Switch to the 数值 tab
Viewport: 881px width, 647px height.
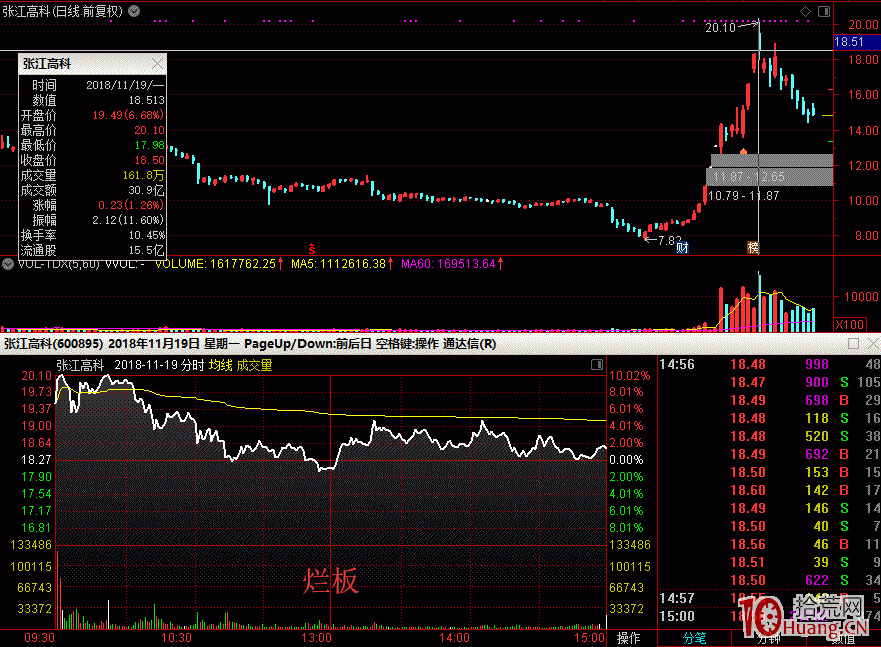pyautogui.click(x=843, y=639)
